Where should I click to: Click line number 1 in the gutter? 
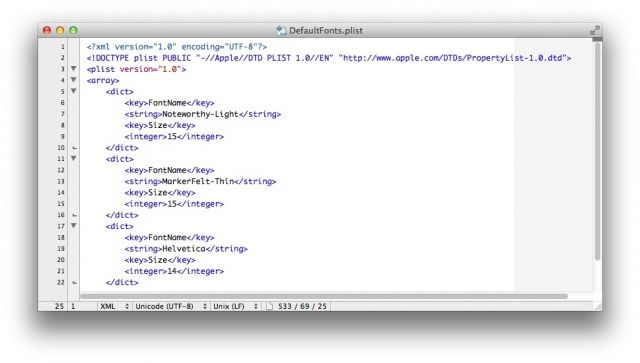[63, 47]
